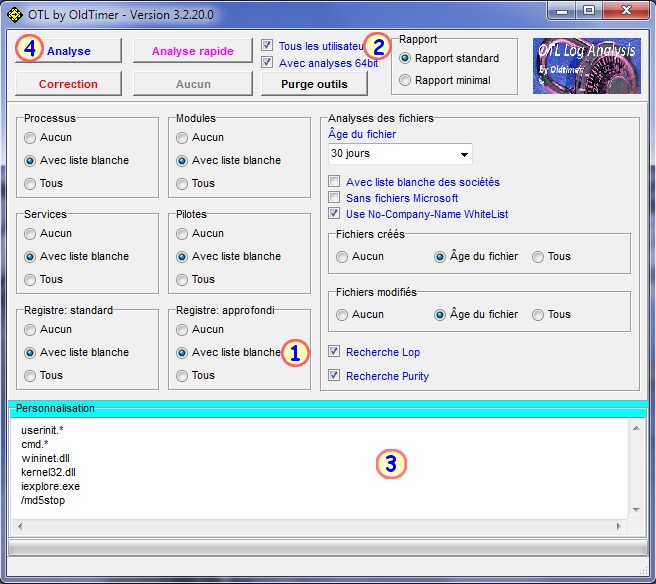The height and width of the screenshot is (584, 656).
Task: Click the /md5stop line
Action: pos(43,500)
